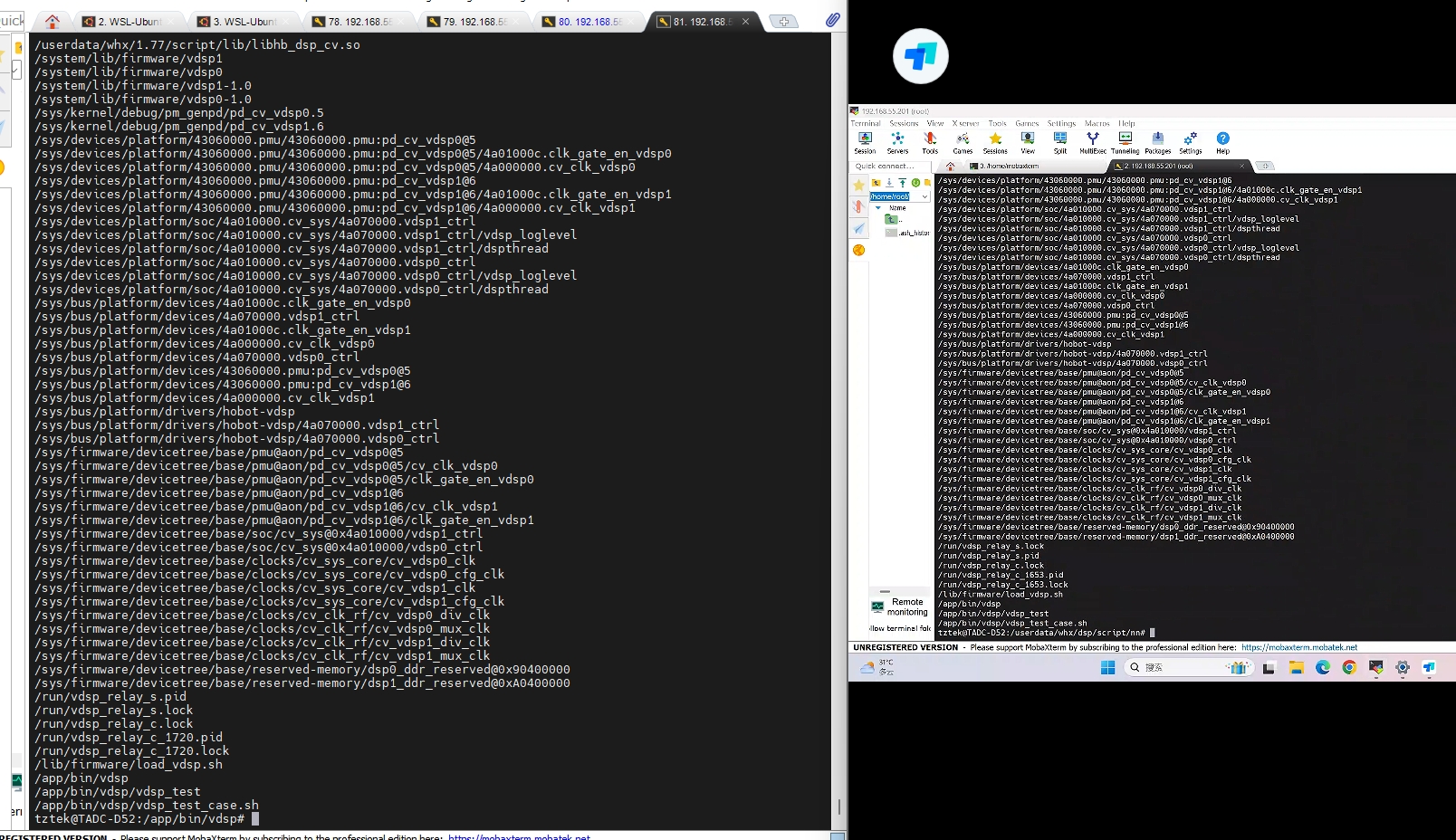Click the Session toolbar icon
1456x840 pixels.
click(865, 142)
